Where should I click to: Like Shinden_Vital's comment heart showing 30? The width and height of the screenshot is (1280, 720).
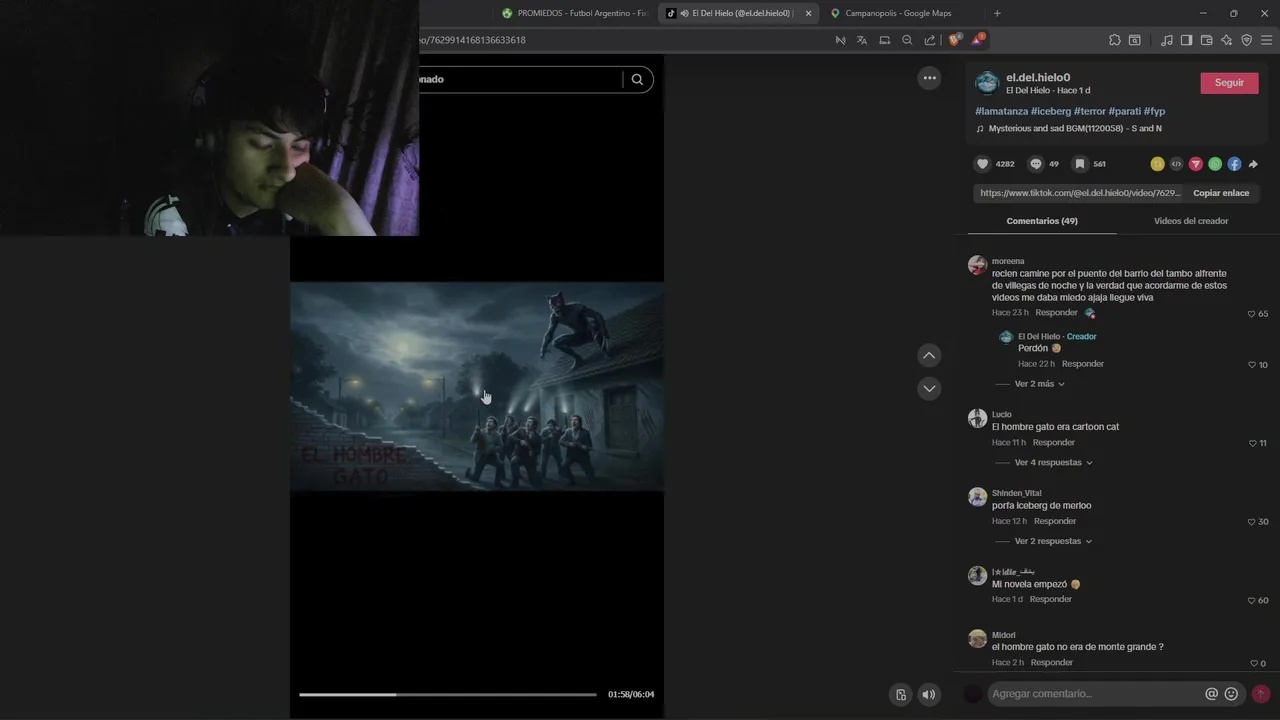coord(1251,522)
